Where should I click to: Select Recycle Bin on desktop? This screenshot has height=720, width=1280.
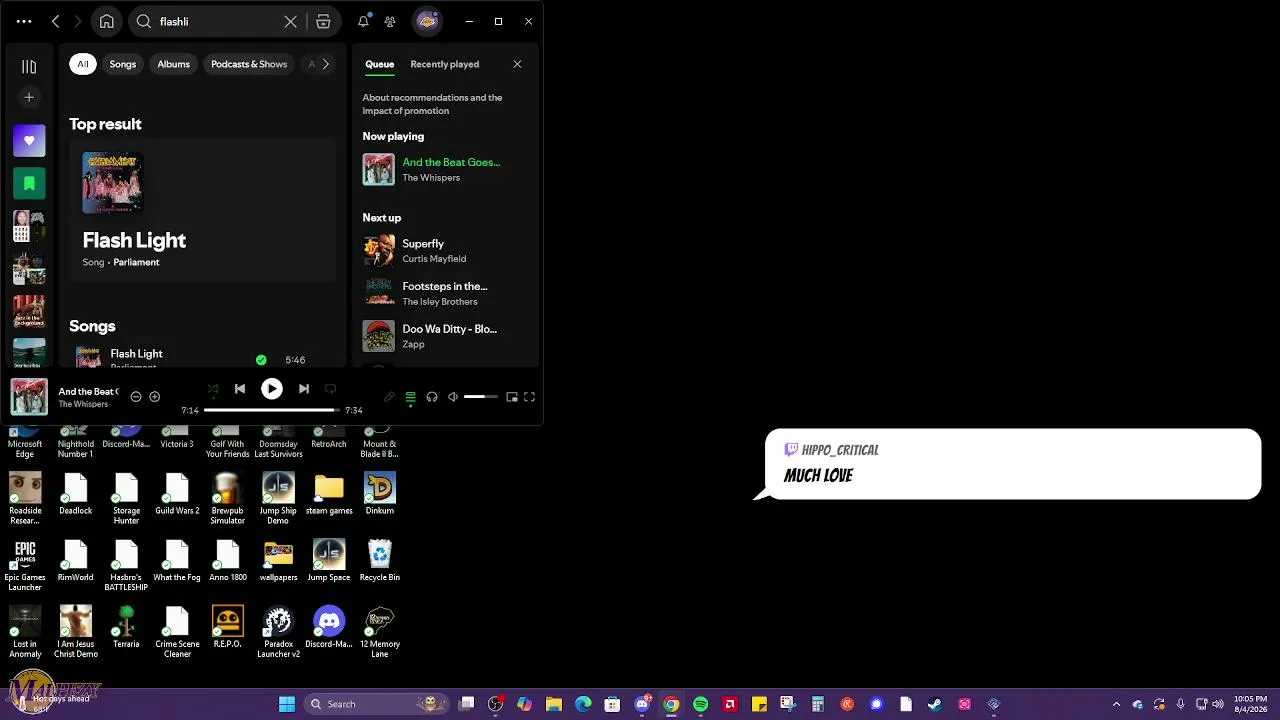pyautogui.click(x=380, y=561)
